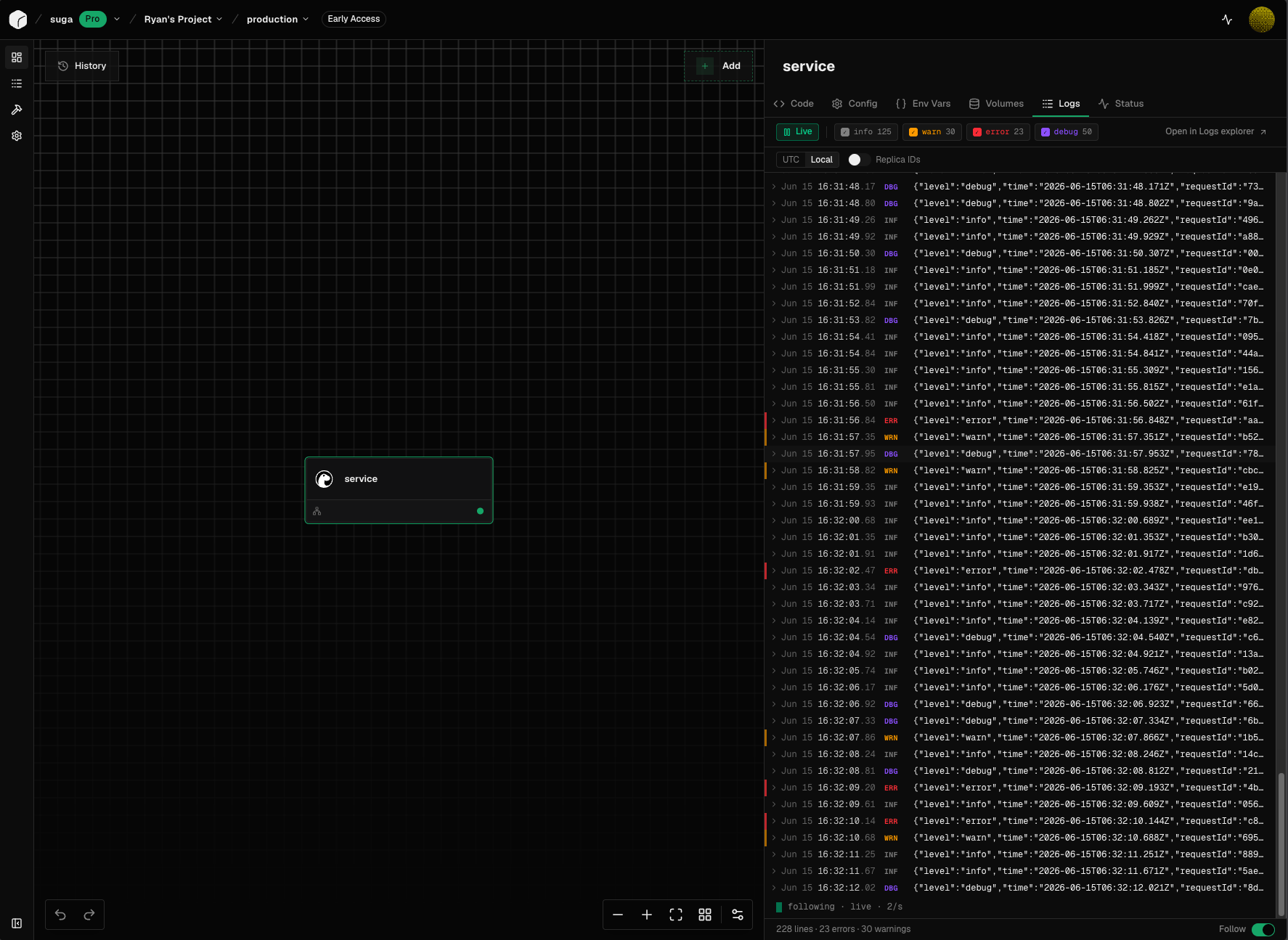Select the Logs tab

coord(1061,104)
